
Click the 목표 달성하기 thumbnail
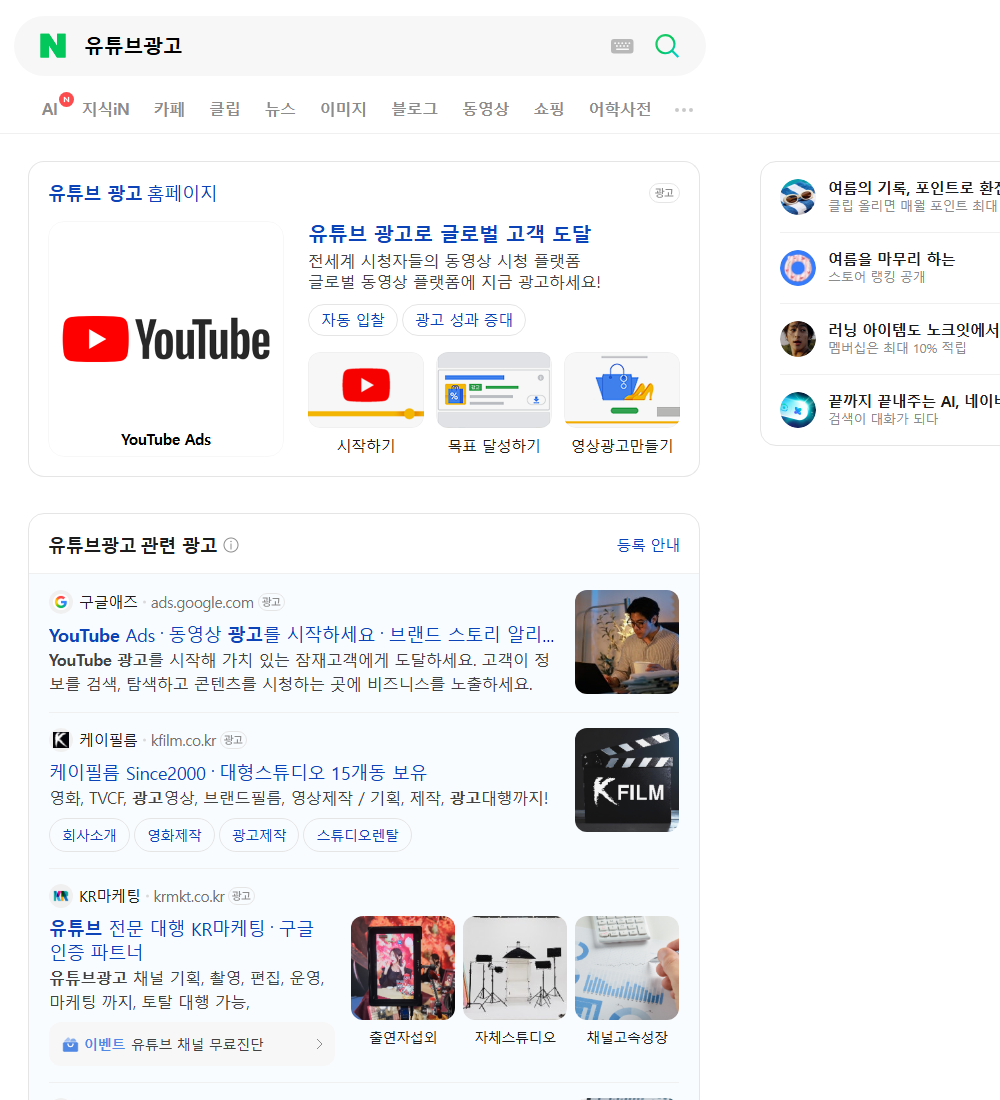coord(494,389)
